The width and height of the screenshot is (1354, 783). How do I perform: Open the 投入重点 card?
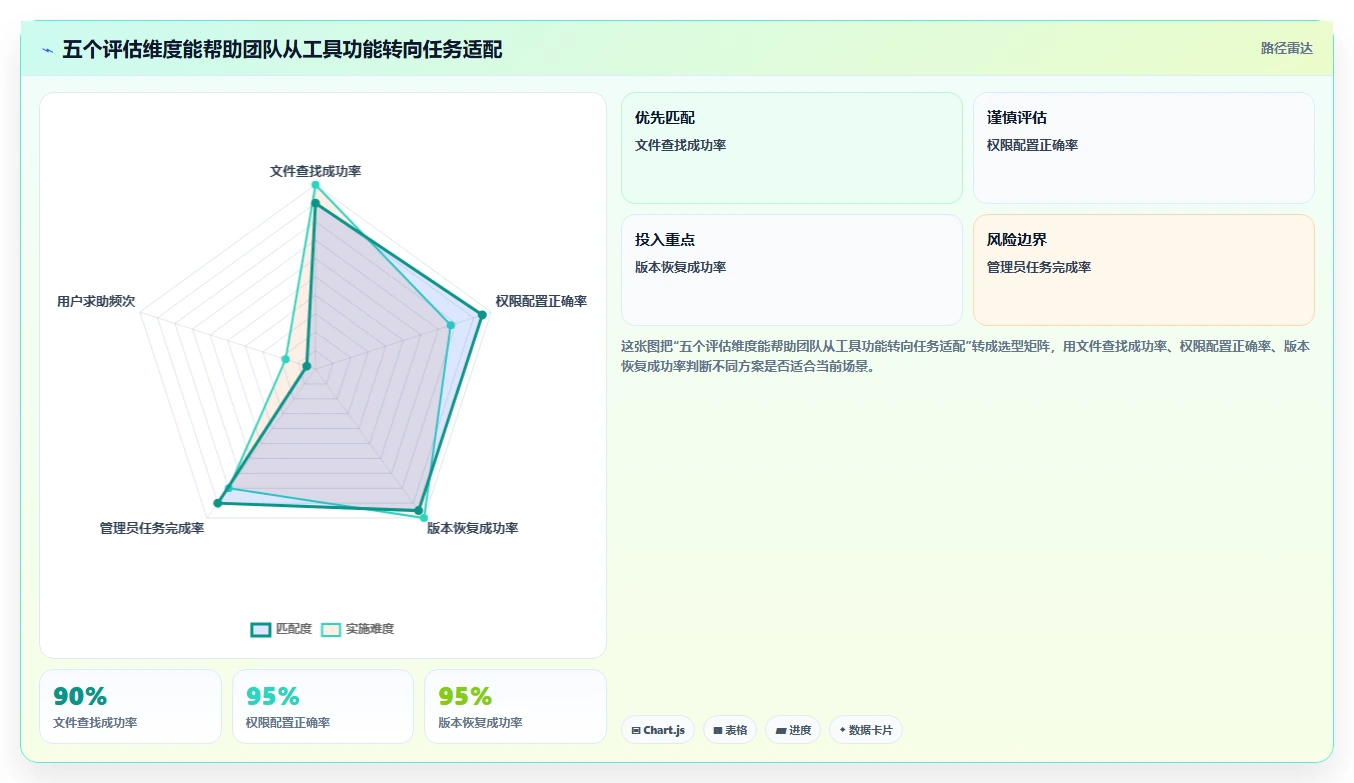[x=791, y=270]
